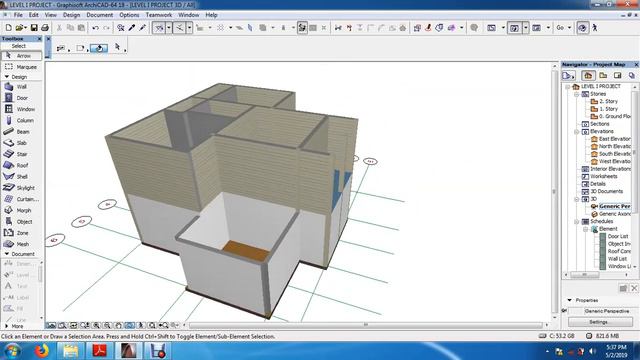Screen dimensions: 640x360
Task: Open the File menu
Action: 18,15
